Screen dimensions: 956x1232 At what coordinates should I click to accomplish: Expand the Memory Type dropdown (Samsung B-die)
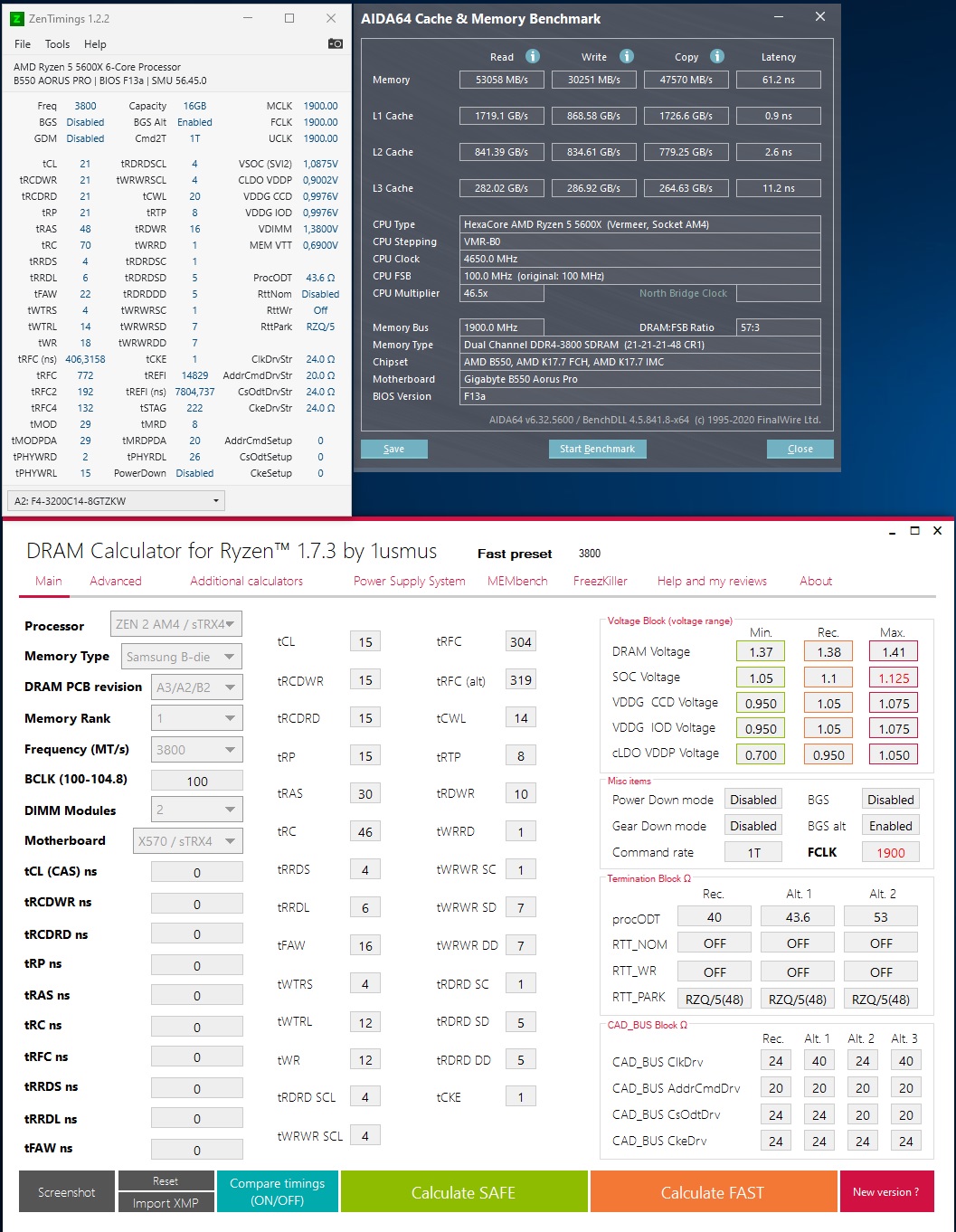pos(182,657)
